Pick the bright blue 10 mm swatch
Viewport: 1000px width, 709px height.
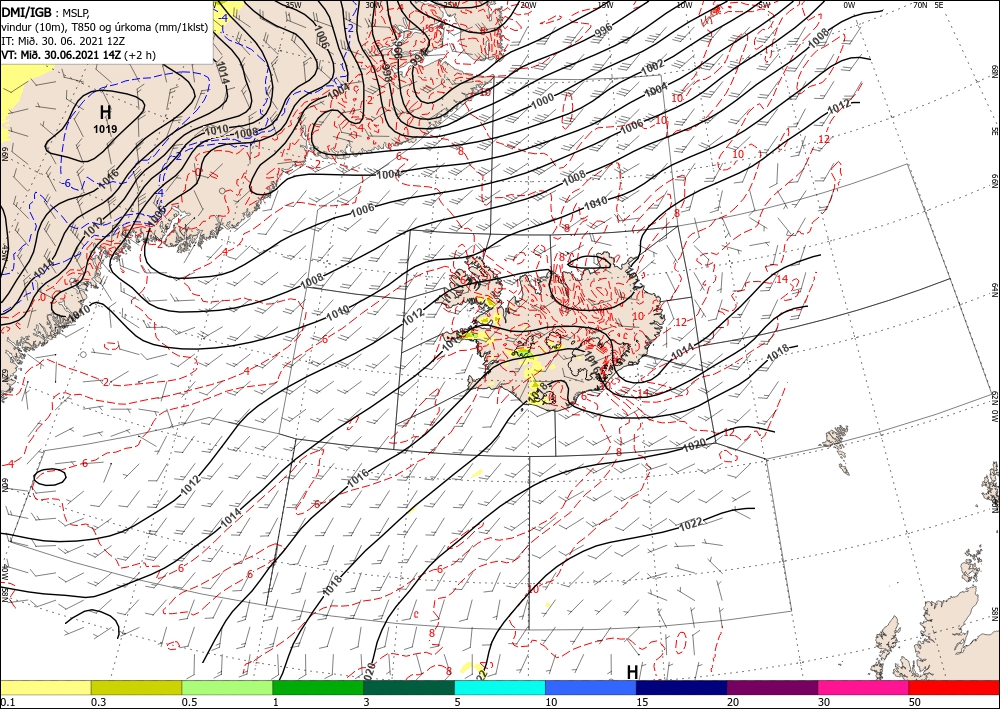point(591,687)
